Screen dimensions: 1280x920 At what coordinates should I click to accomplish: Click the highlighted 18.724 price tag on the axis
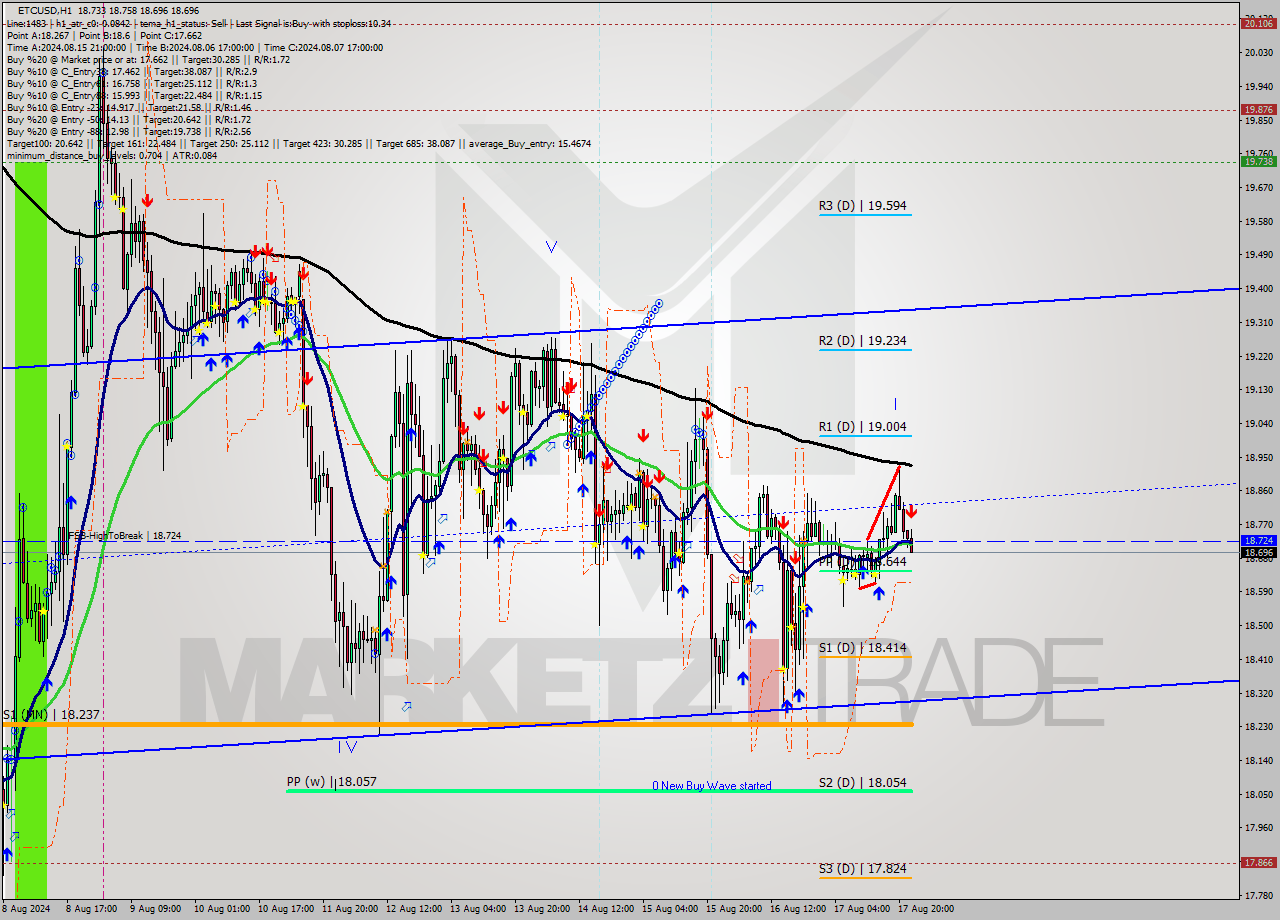coord(1258,541)
